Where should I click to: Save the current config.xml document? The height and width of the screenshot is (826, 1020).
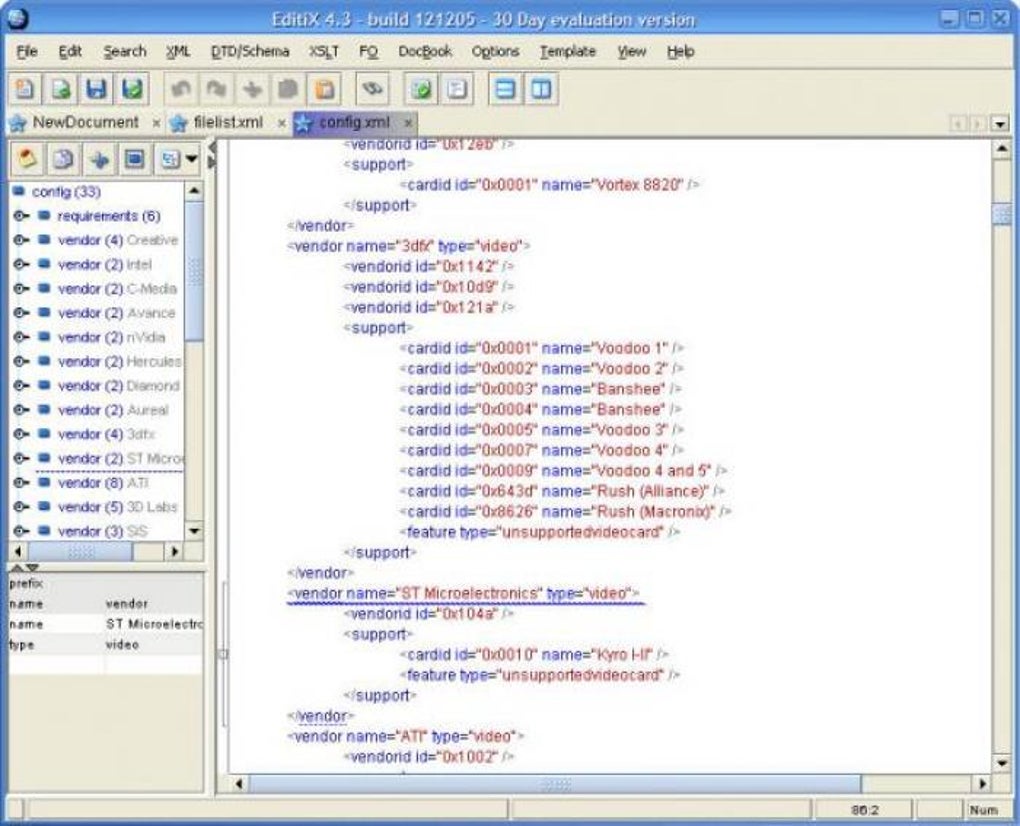[x=94, y=89]
